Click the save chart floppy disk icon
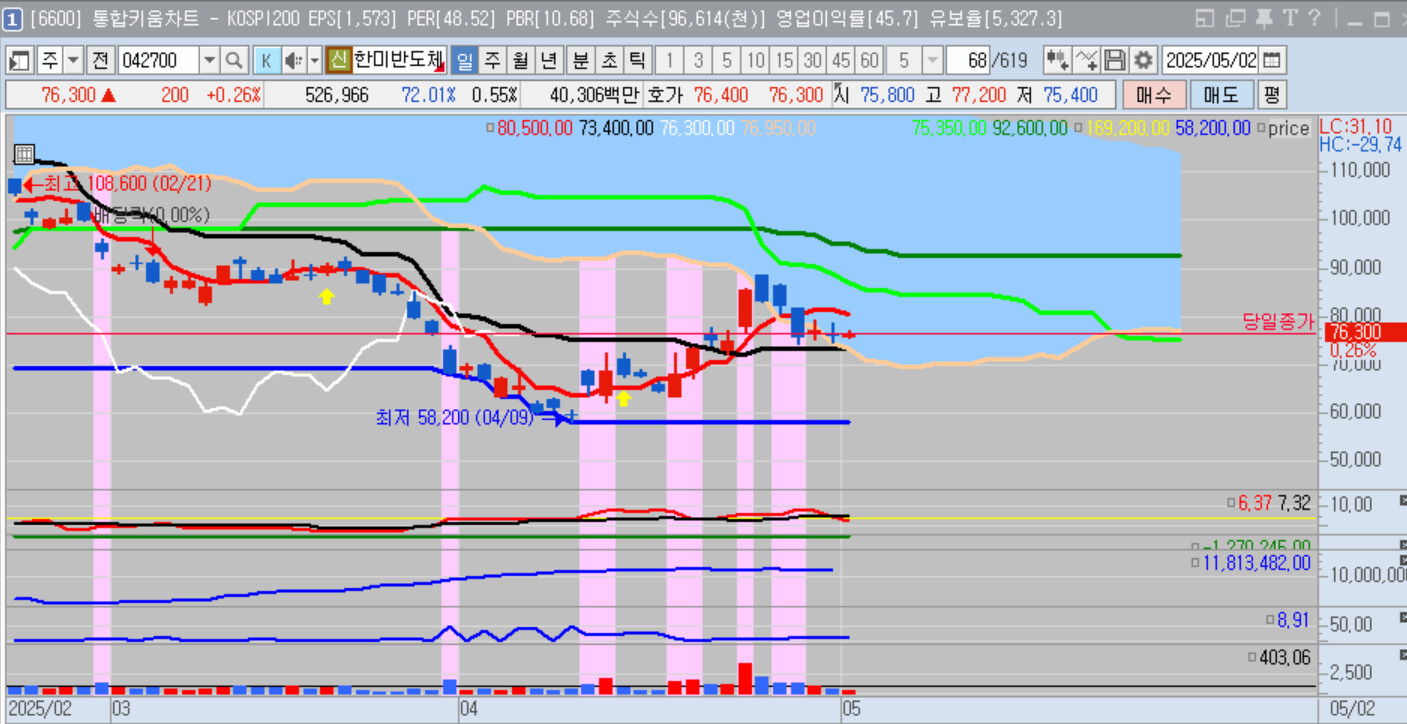 click(1115, 61)
